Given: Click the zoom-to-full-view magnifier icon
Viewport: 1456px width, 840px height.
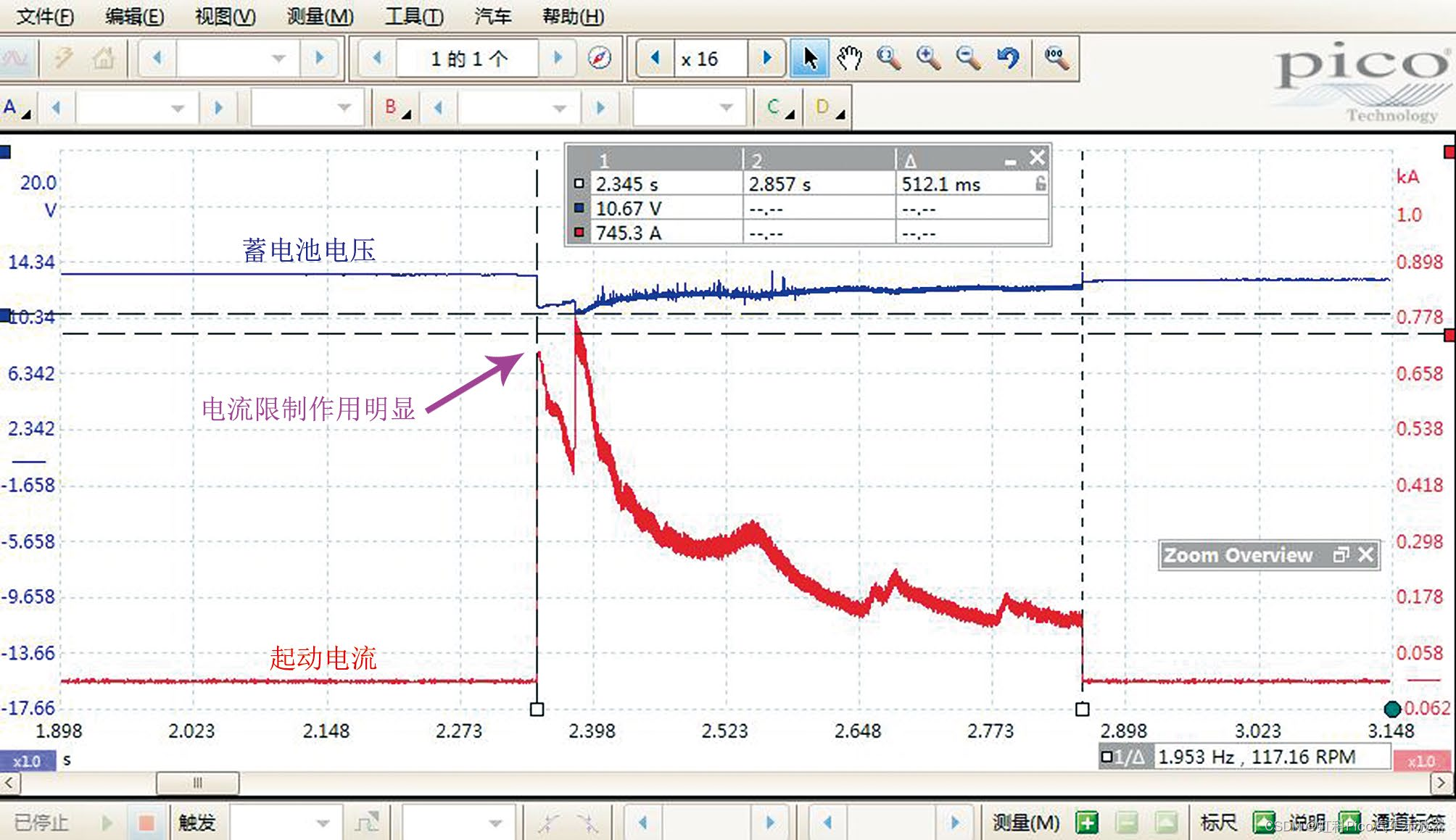Looking at the screenshot, I should pyautogui.click(x=1056, y=58).
